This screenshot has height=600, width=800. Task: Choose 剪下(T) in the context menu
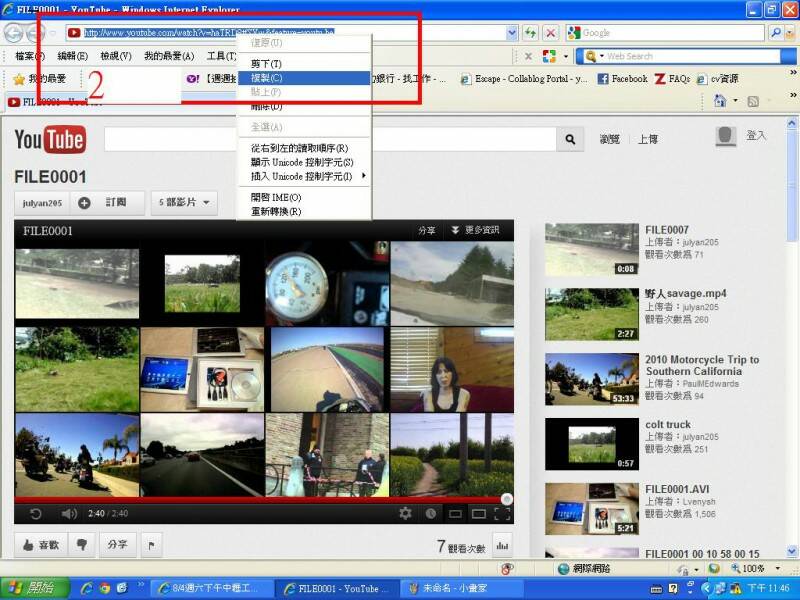pos(305,64)
